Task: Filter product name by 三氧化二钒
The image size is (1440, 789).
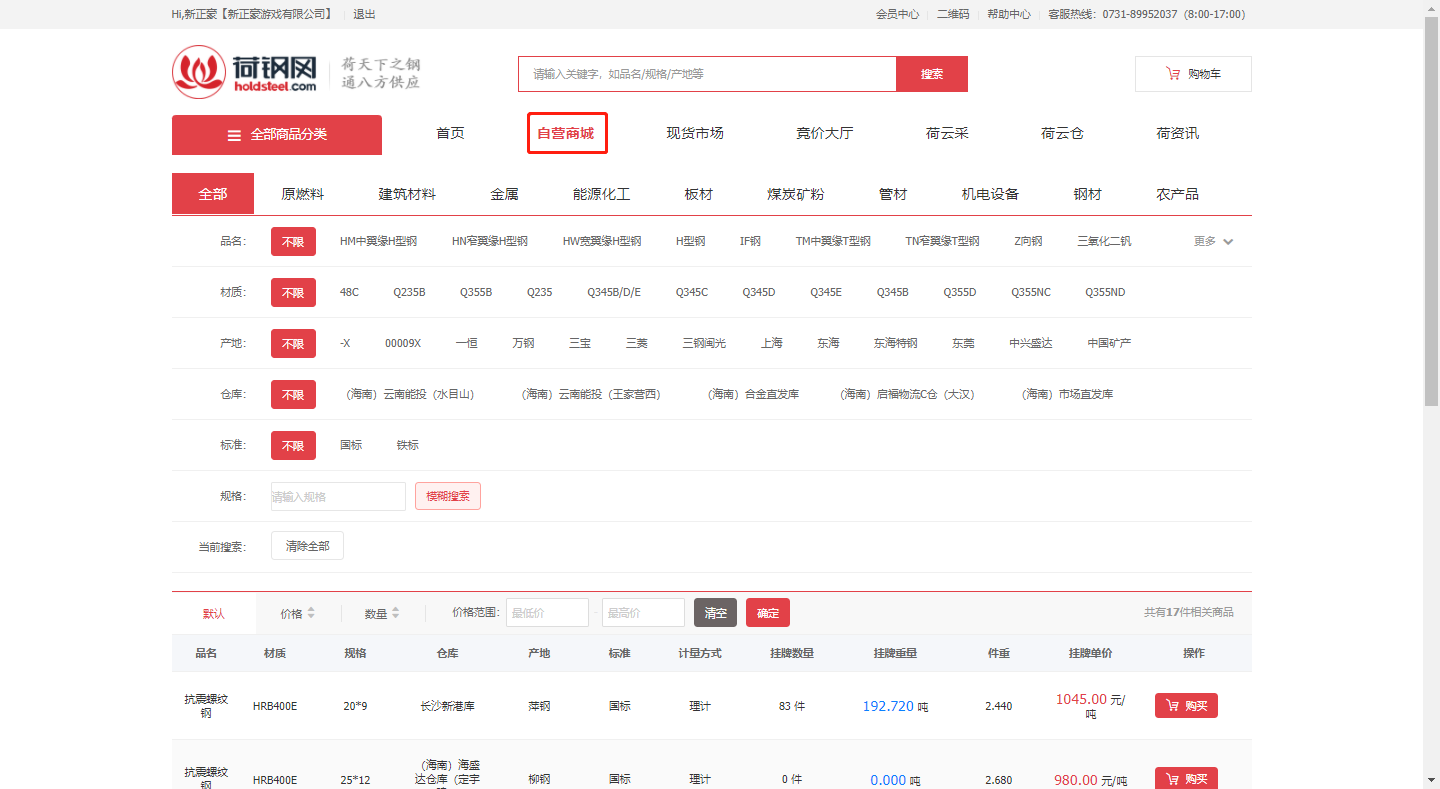Action: tap(1104, 241)
